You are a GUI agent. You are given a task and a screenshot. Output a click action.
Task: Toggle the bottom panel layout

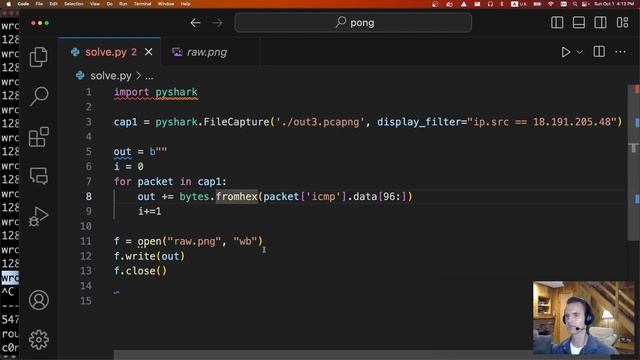click(579, 22)
